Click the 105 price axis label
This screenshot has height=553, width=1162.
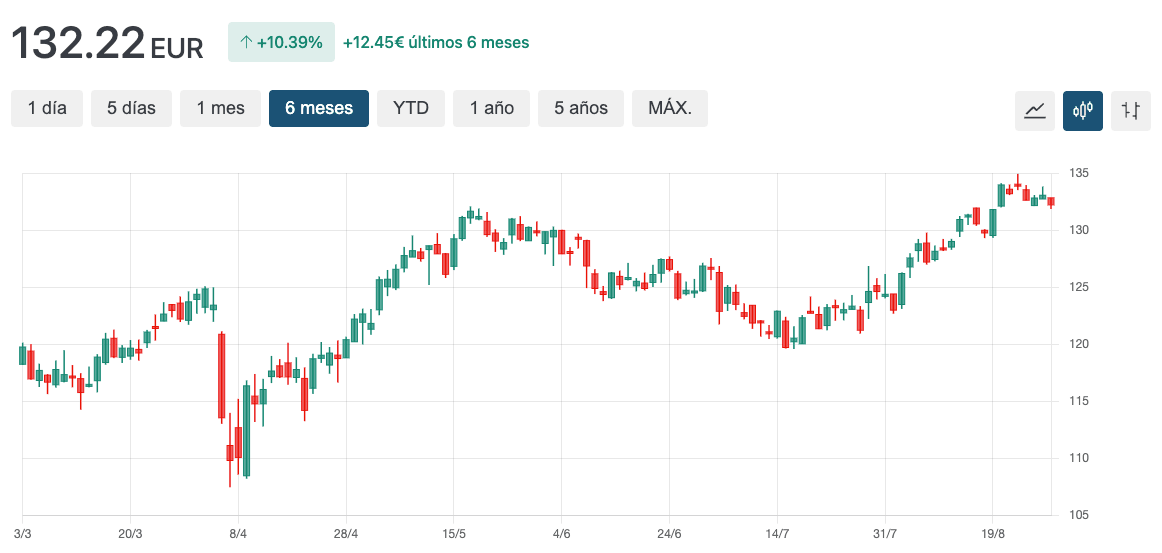[1076, 515]
